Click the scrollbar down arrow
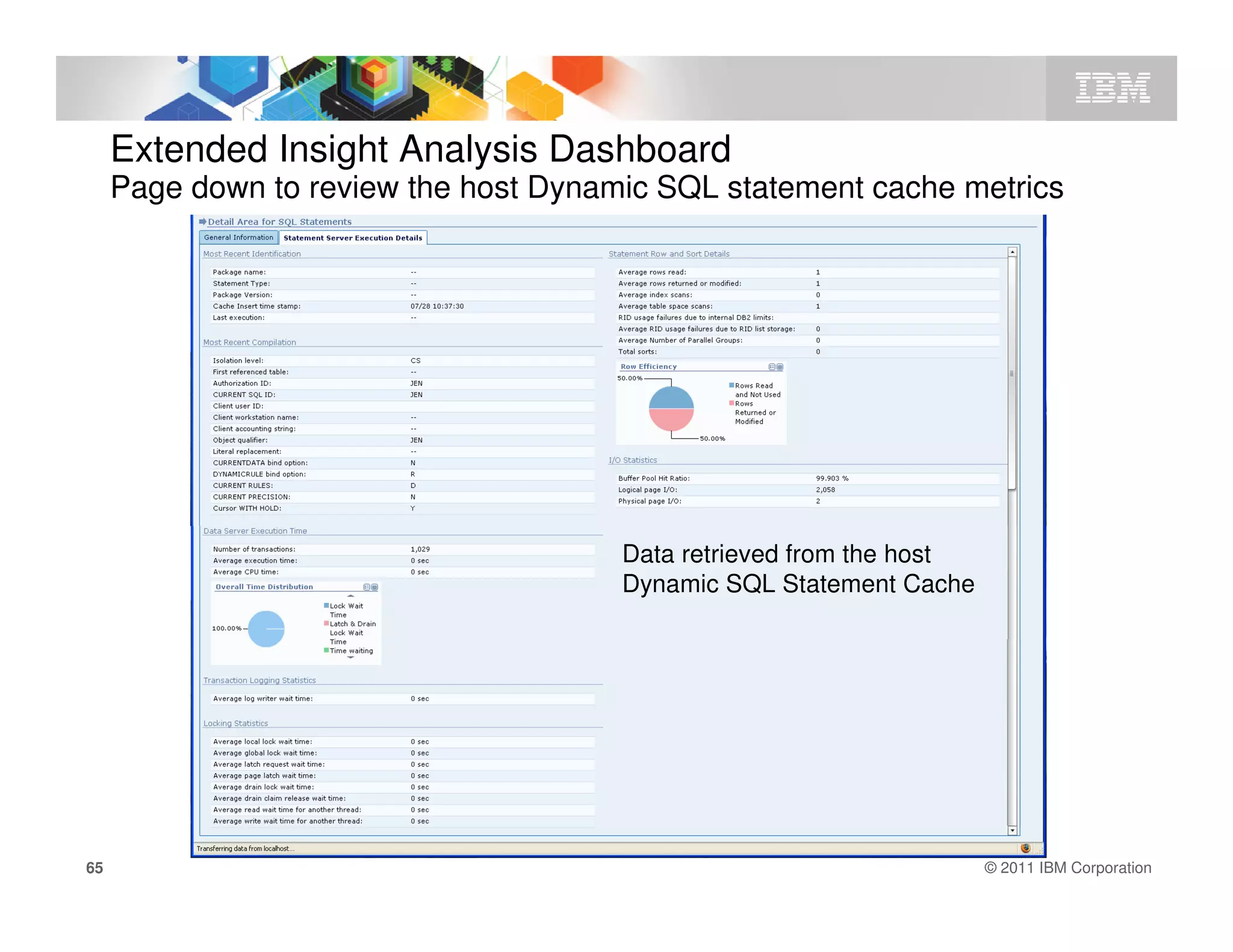This screenshot has width=1233, height=952. pyautogui.click(x=1013, y=830)
